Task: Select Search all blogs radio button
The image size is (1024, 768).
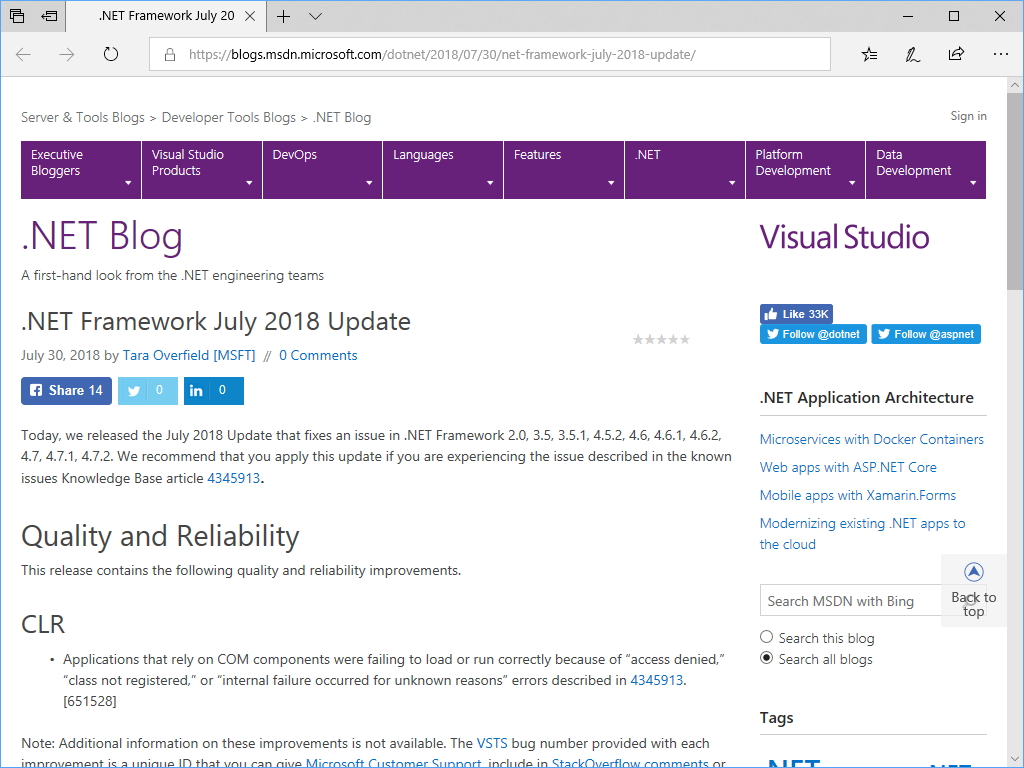Action: (767, 658)
